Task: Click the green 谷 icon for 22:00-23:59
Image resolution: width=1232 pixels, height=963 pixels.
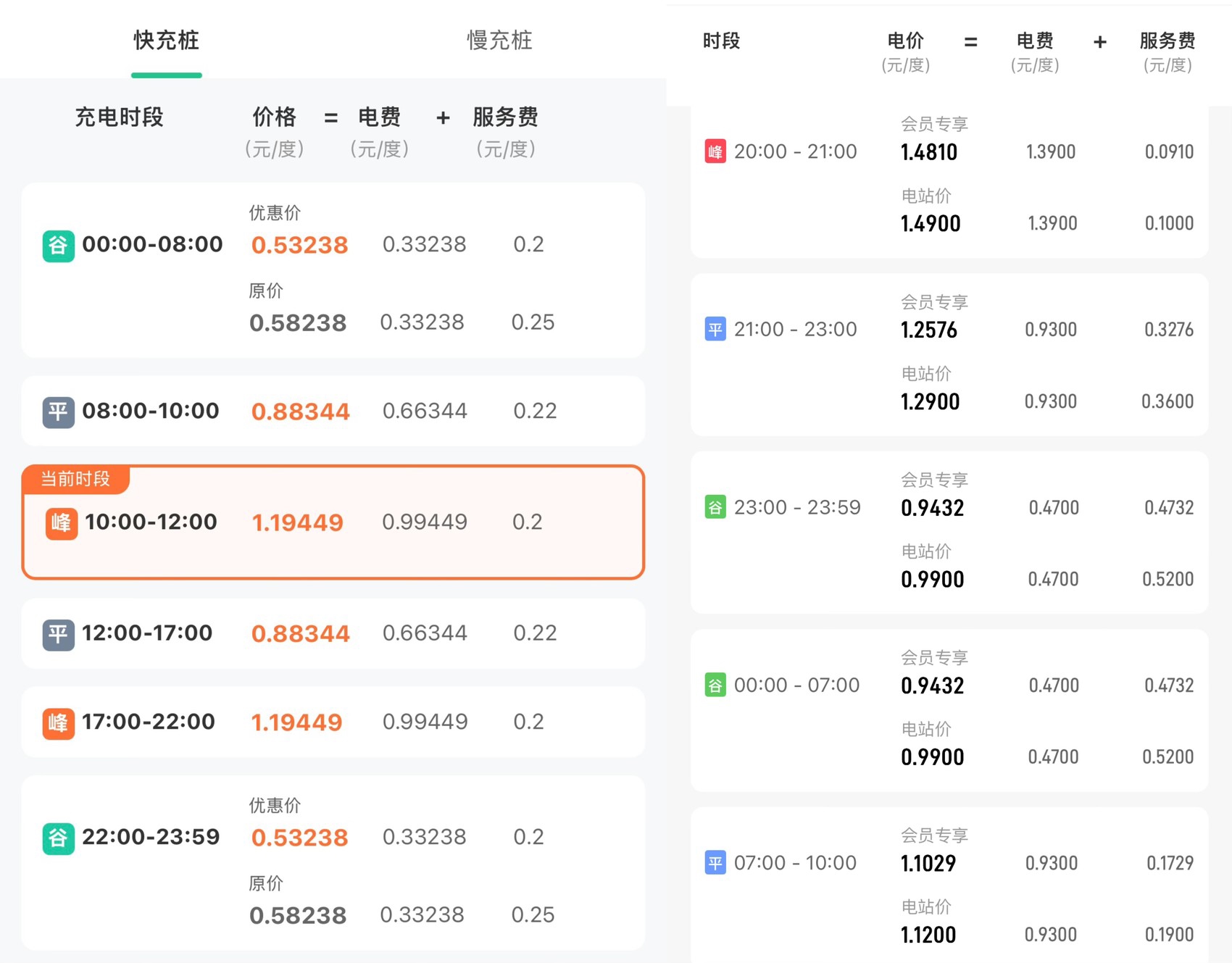Action: click(58, 838)
